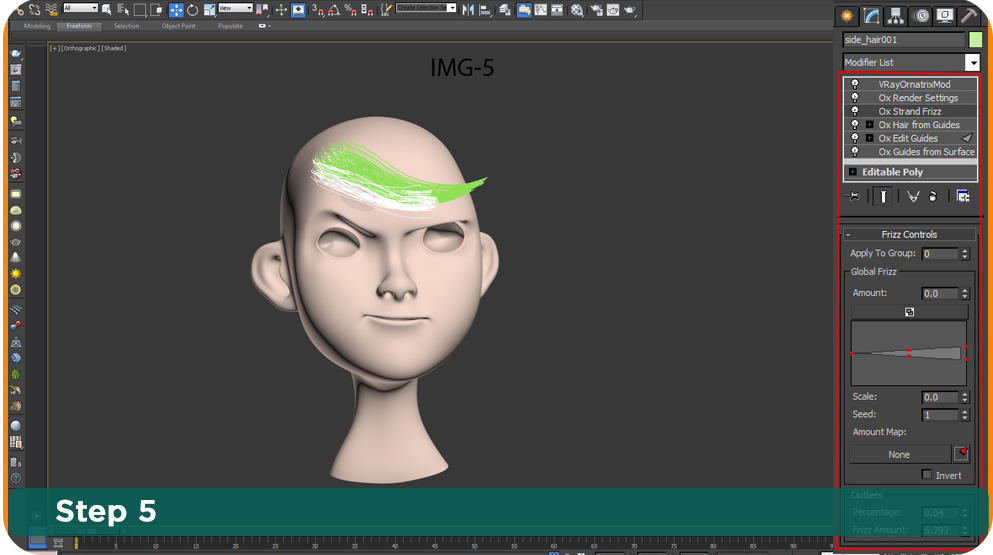Activate the Rotate tool in toolbar
Viewport: 993px width, 555px height.
tap(193, 10)
